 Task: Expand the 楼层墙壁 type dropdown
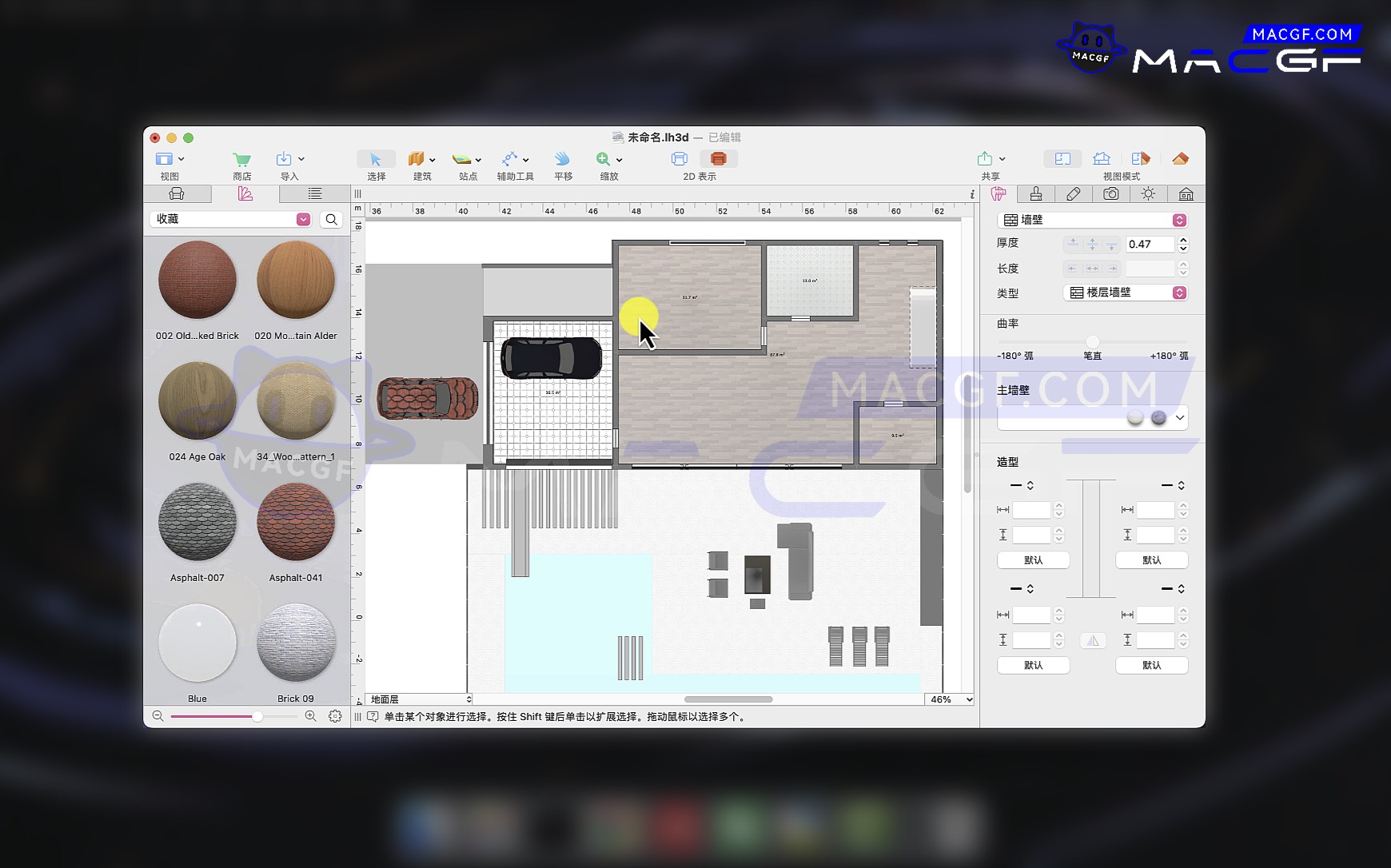pos(1178,293)
